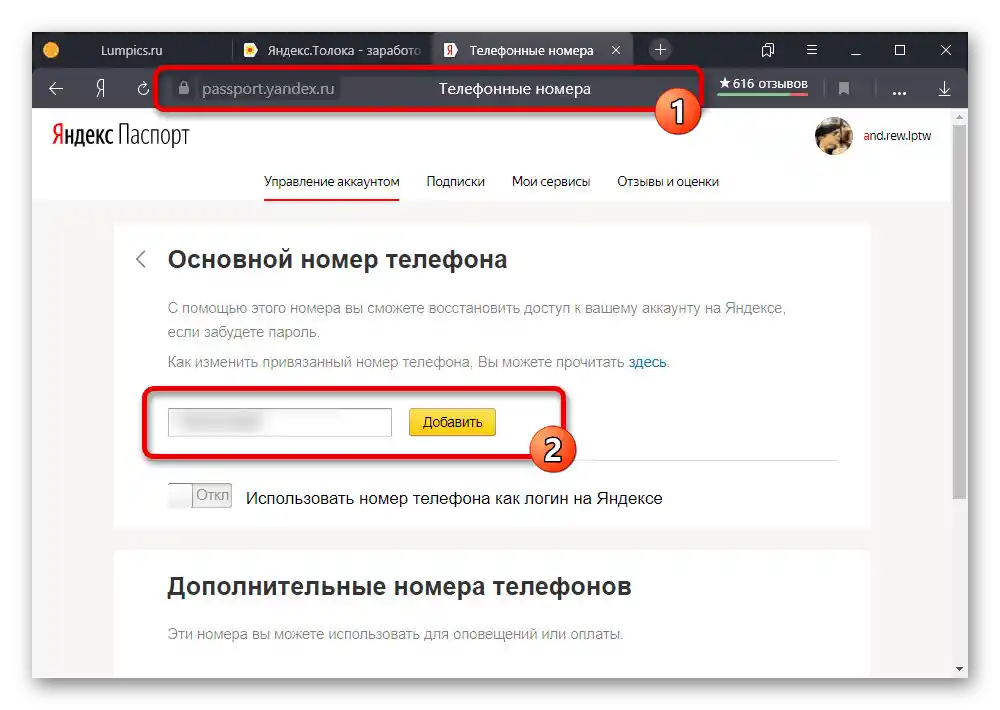Open a new tab with the plus button

coord(660,50)
